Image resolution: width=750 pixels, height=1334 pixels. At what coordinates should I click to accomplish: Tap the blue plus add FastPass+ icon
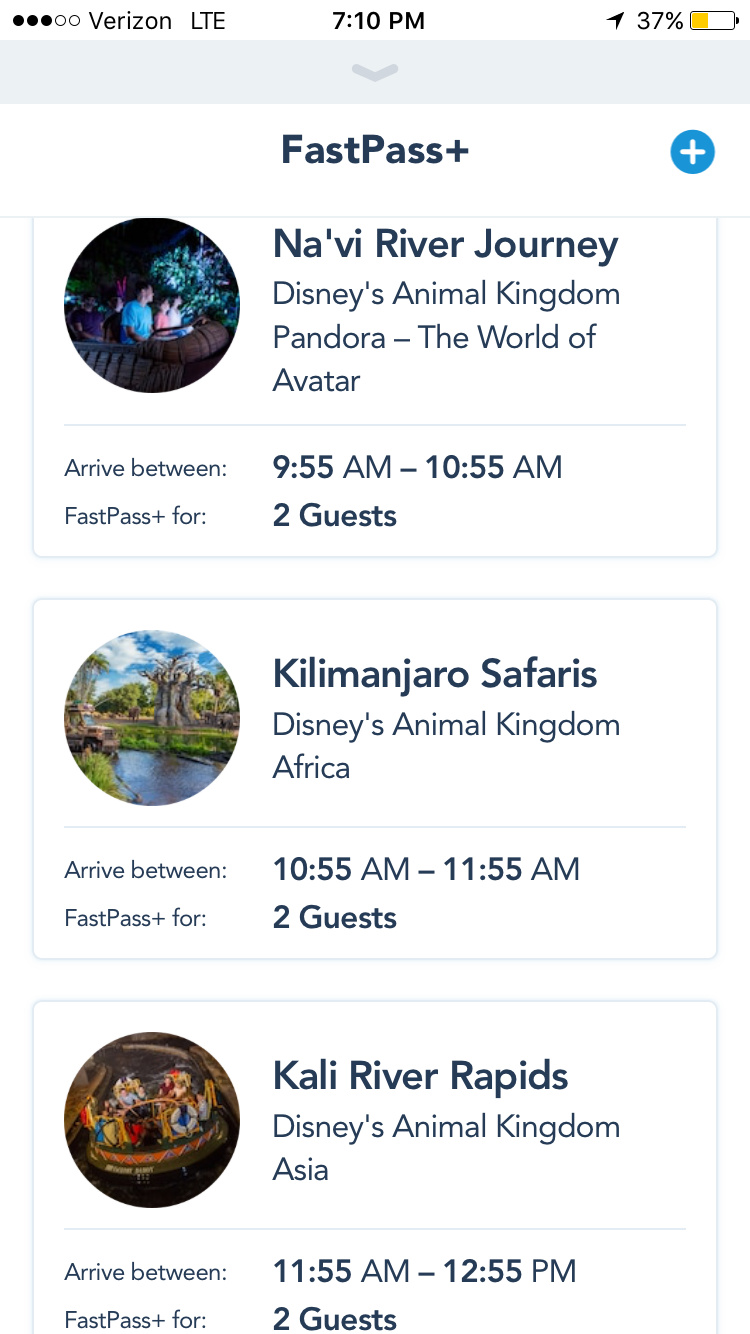coord(692,152)
